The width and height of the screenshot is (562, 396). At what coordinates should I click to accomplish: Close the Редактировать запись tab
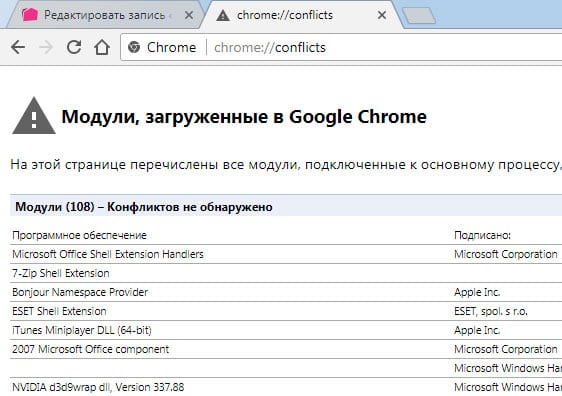[x=189, y=15]
